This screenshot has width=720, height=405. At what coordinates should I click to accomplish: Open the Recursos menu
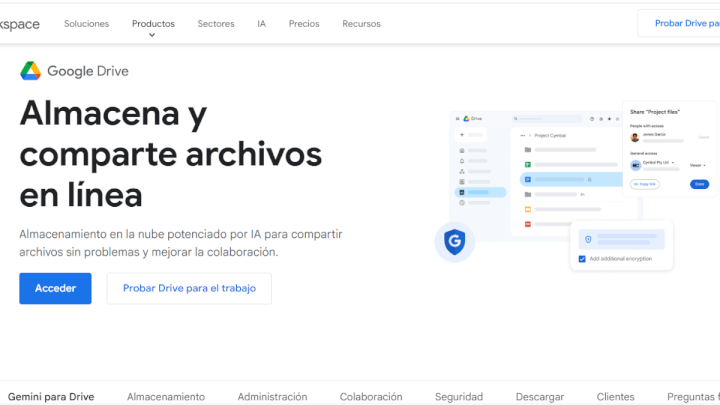361,24
